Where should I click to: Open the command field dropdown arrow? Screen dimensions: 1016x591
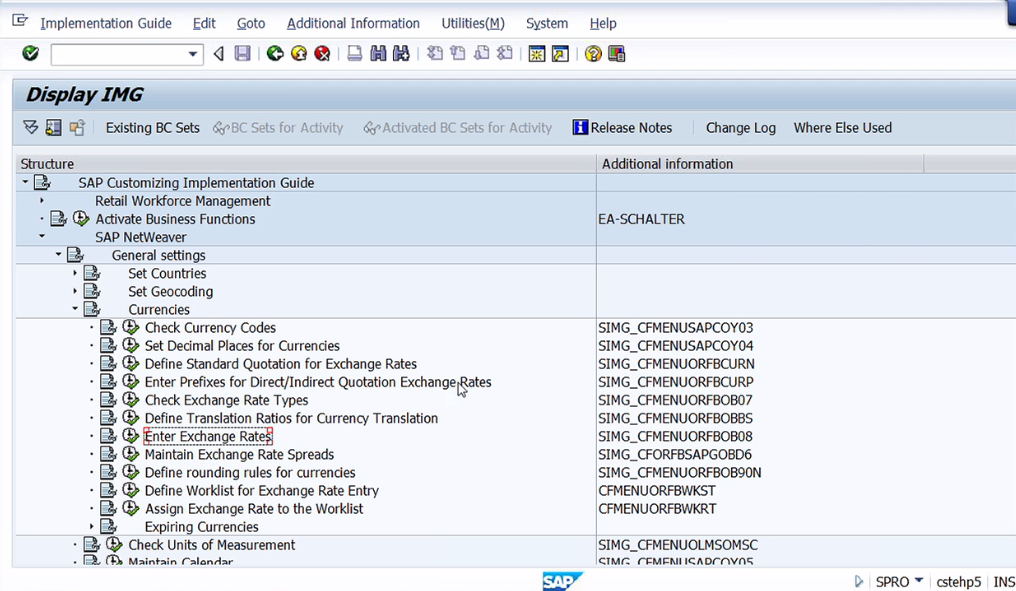(x=192, y=54)
